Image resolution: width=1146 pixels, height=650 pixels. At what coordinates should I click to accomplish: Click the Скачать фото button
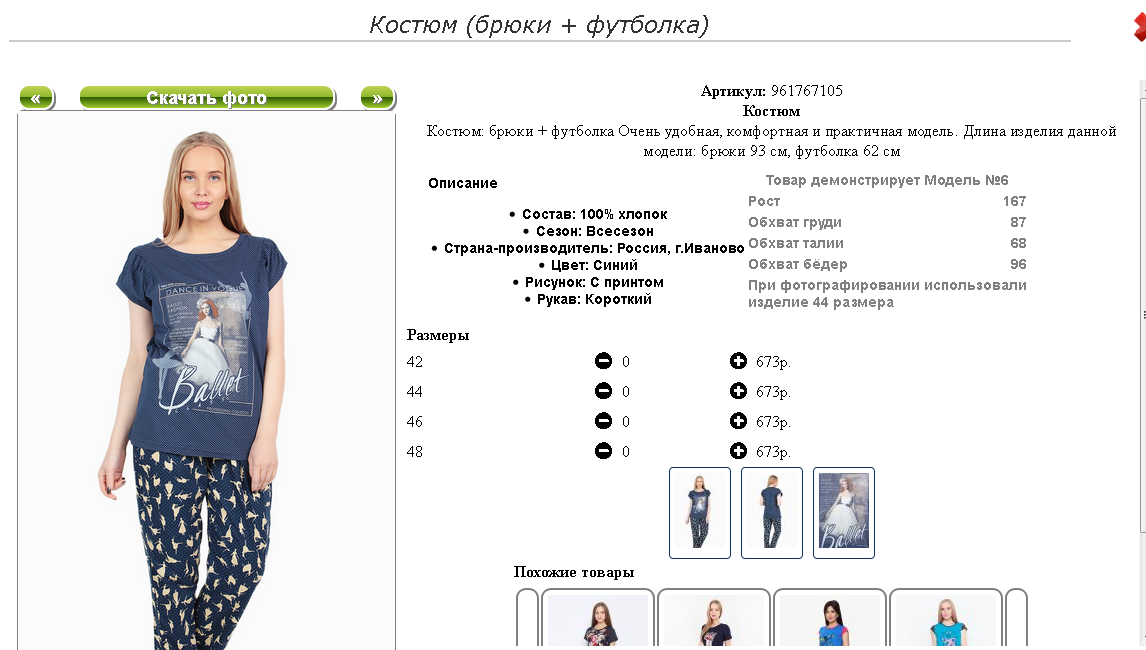pyautogui.click(x=207, y=98)
